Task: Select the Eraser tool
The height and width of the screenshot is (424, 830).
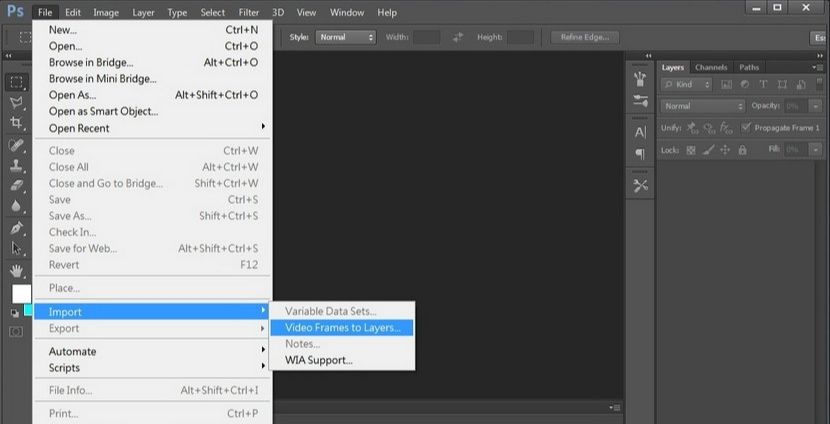Action: tap(16, 185)
